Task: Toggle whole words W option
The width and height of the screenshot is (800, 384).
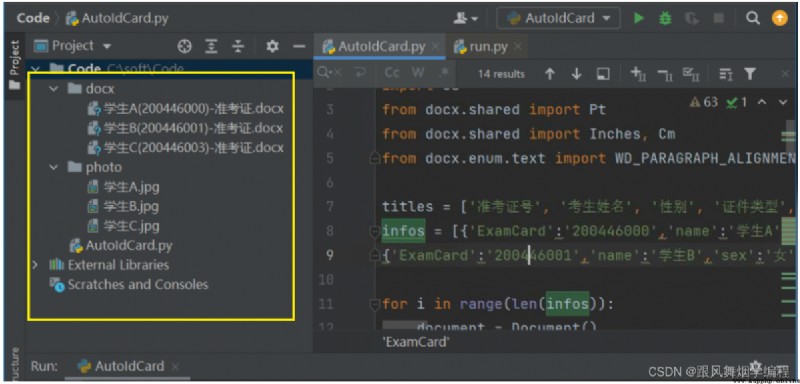Action: [418, 73]
